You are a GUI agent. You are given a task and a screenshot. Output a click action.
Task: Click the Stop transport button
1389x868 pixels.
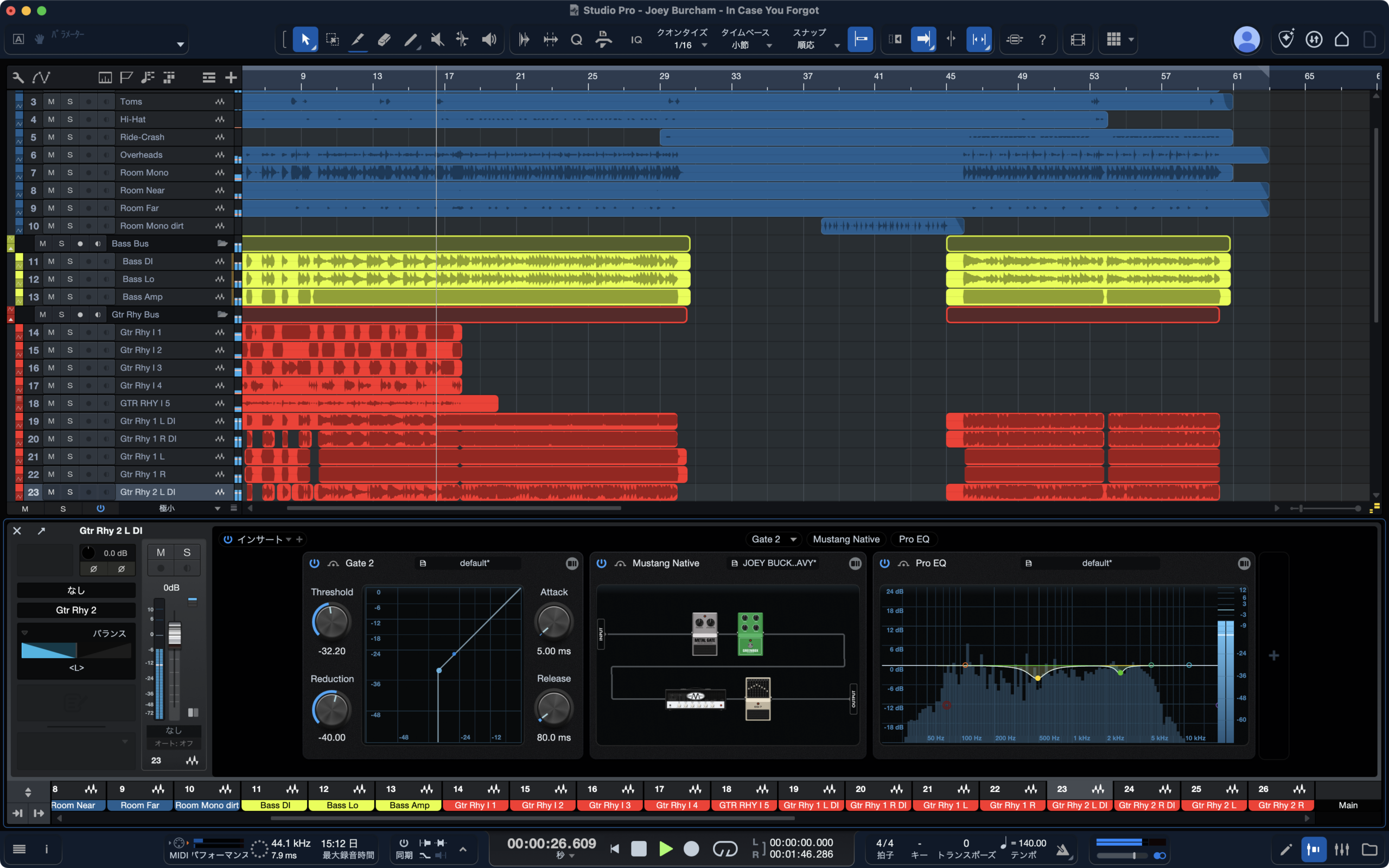(x=638, y=848)
